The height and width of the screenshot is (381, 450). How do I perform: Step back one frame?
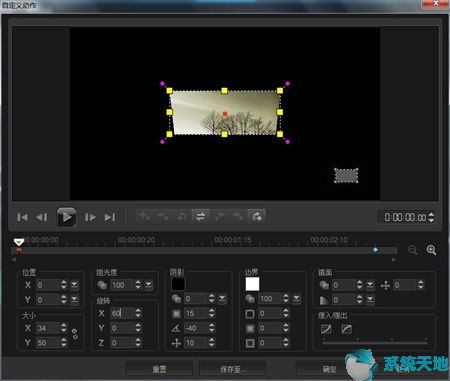click(42, 217)
